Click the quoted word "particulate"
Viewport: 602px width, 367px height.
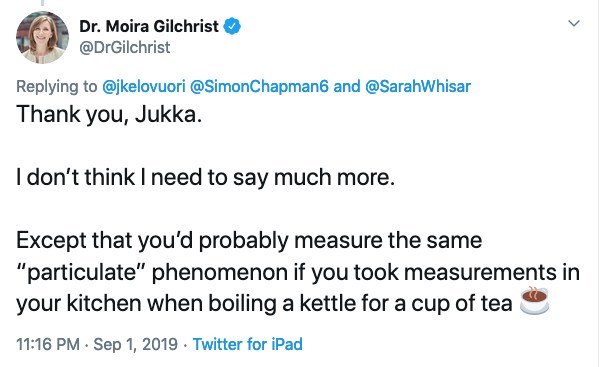pyautogui.click(x=81, y=272)
